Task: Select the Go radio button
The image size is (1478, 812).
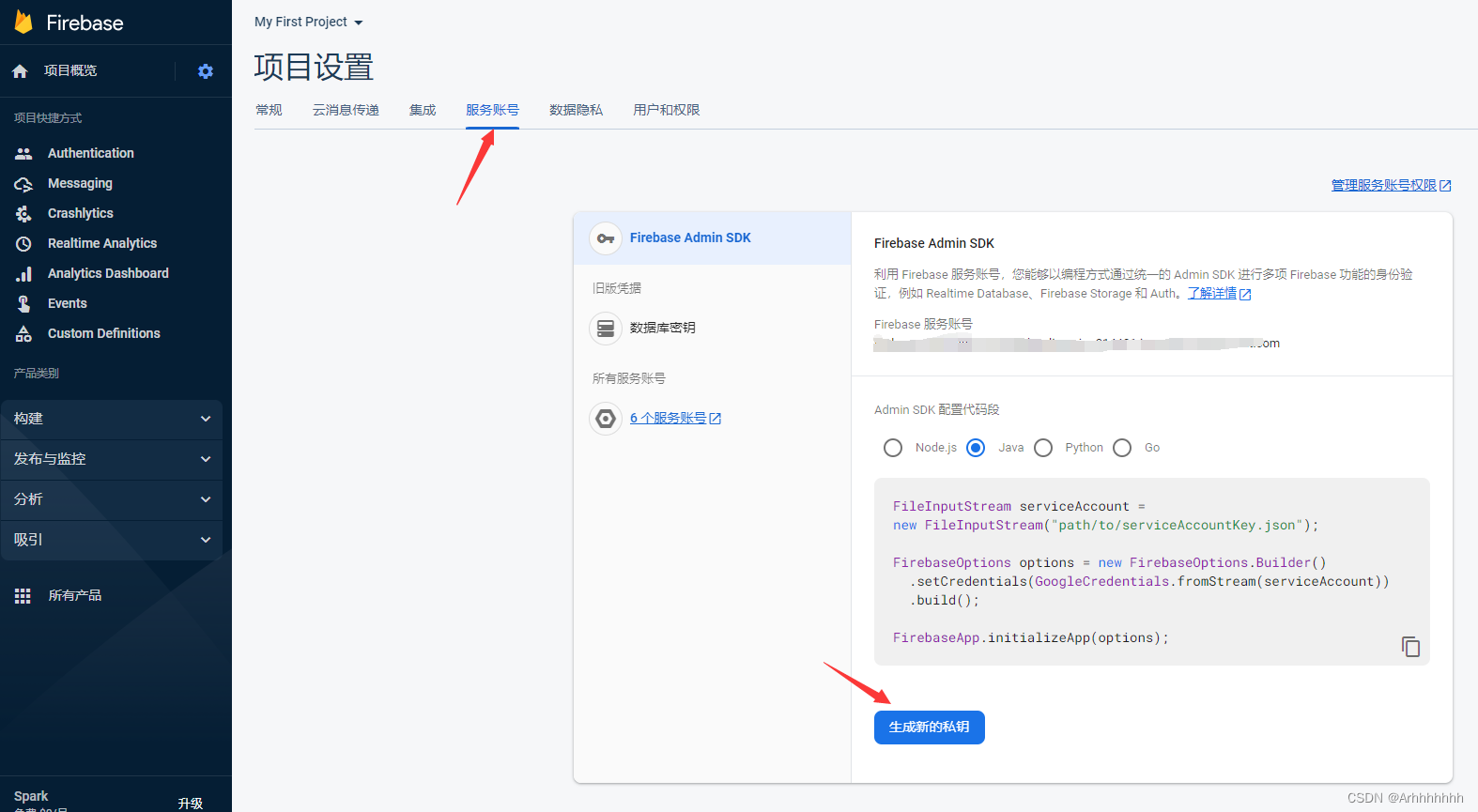Action: click(1122, 448)
